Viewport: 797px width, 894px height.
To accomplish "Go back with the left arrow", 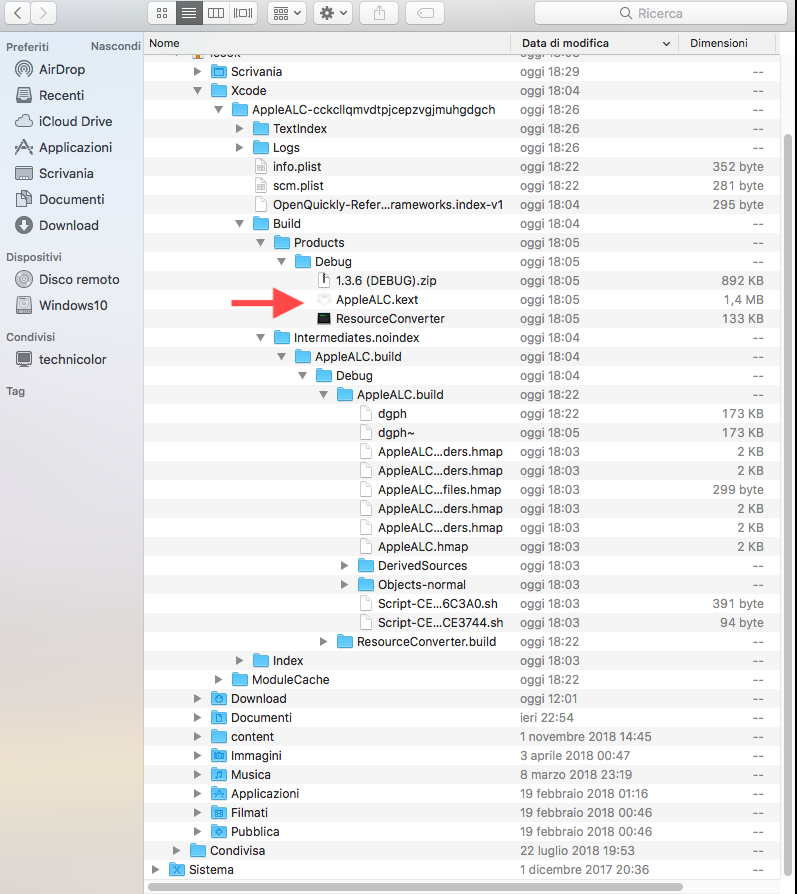I will coord(18,13).
